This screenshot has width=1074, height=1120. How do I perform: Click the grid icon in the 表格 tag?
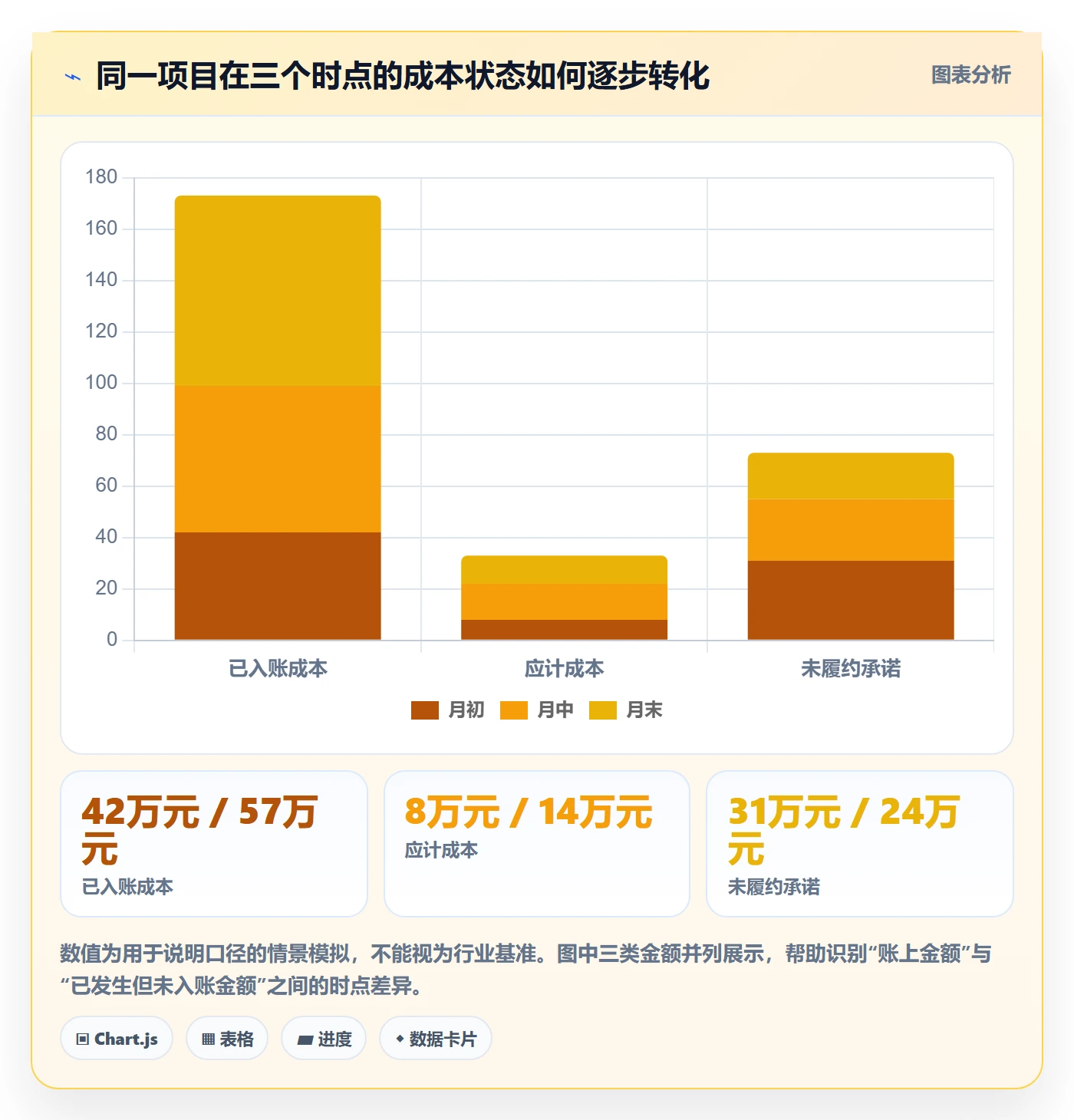point(208,1039)
